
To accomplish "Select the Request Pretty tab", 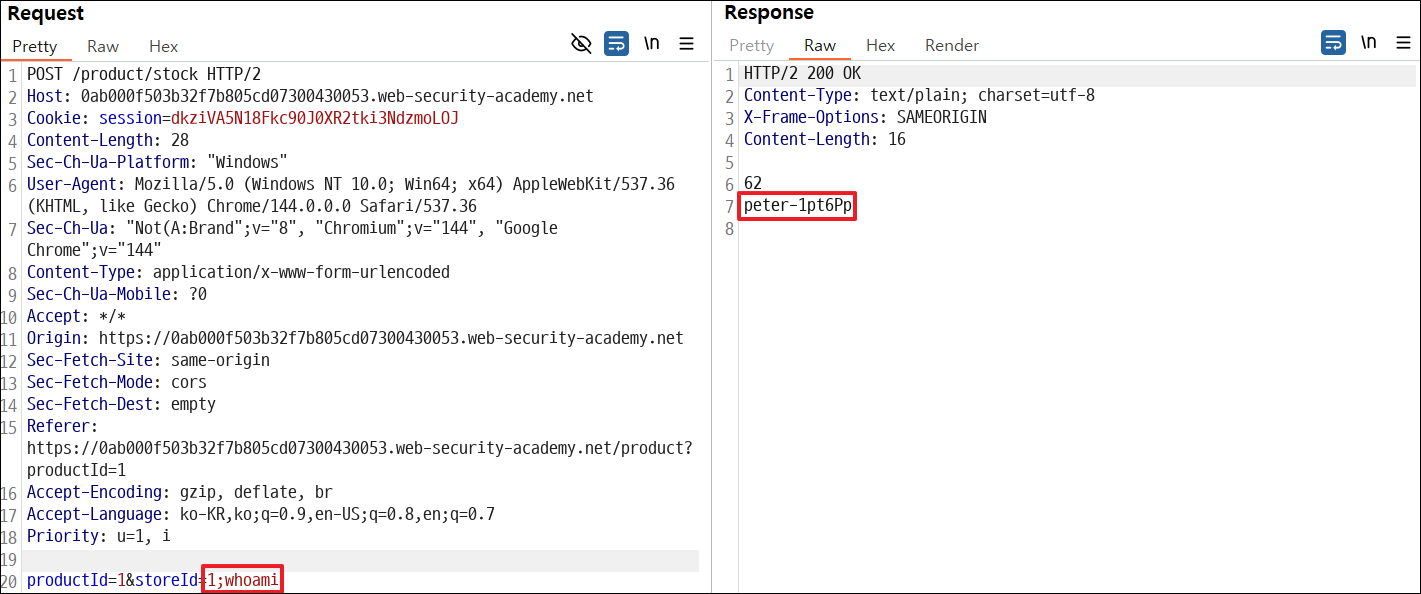I will click(x=35, y=46).
